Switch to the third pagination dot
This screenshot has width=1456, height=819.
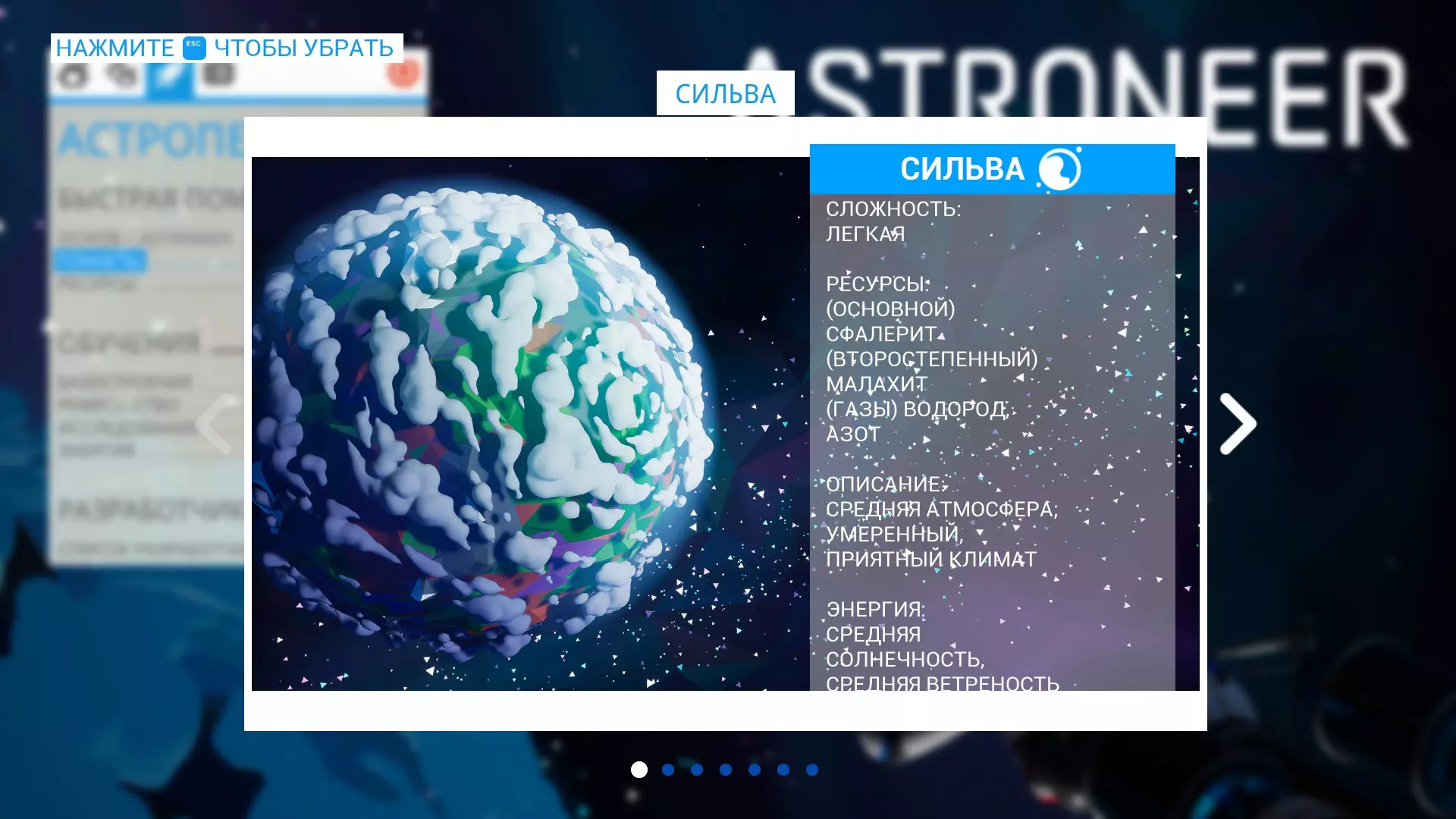point(697,770)
